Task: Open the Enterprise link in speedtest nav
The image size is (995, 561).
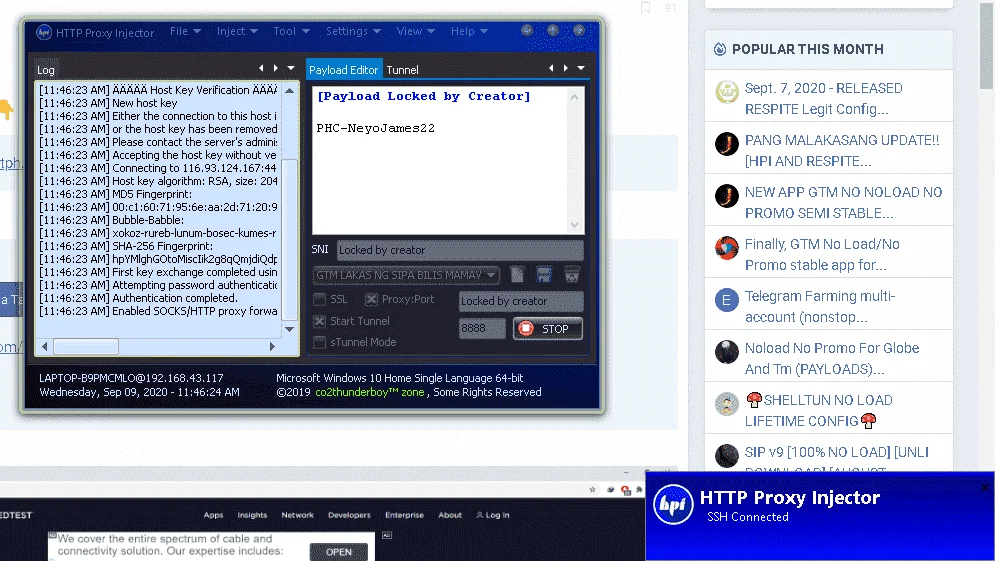Action: tap(404, 515)
